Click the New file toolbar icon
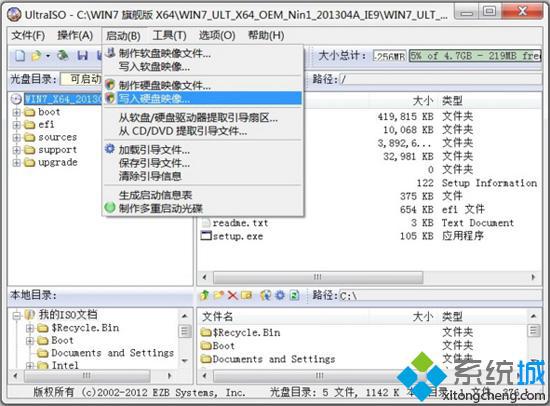Screen dimensions: 550x406 [x=20, y=55]
